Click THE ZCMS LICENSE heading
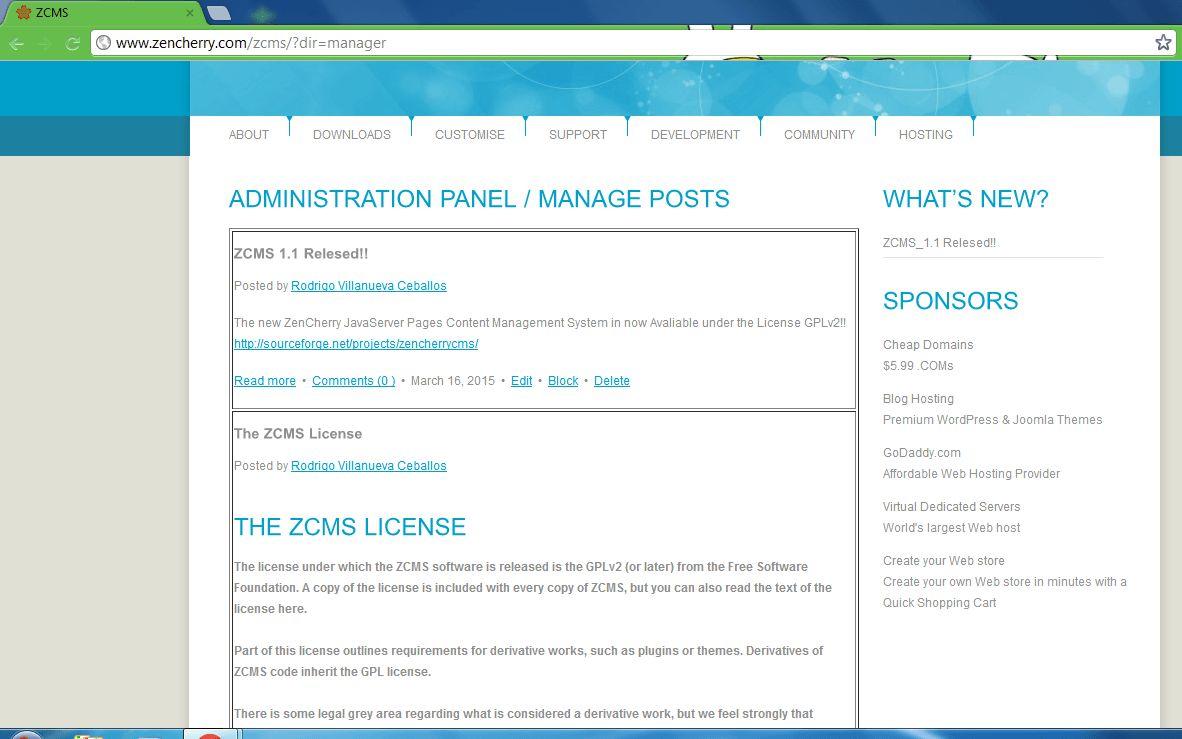 coord(350,527)
